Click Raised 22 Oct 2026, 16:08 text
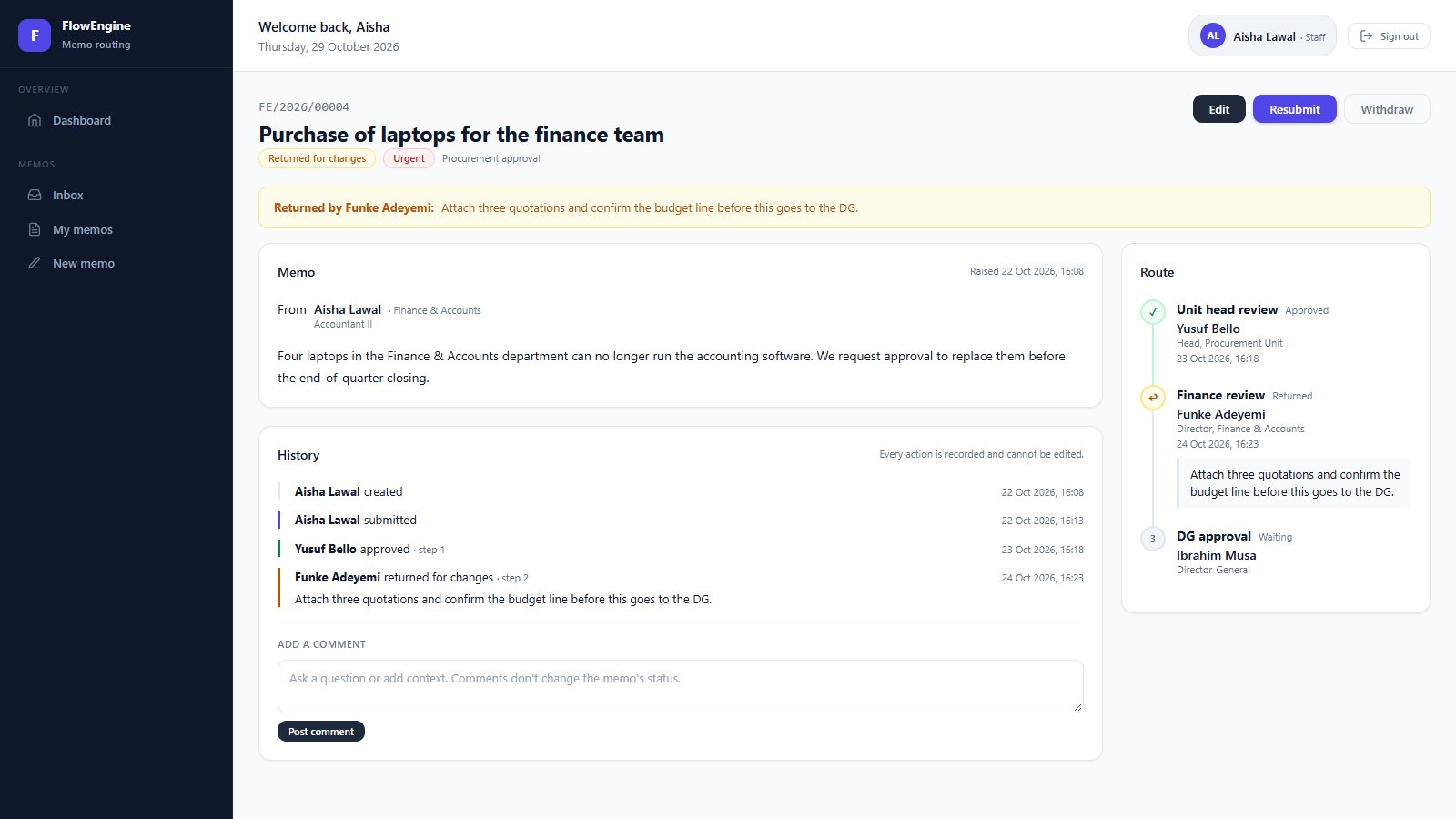The image size is (1456, 819). coord(1026,271)
